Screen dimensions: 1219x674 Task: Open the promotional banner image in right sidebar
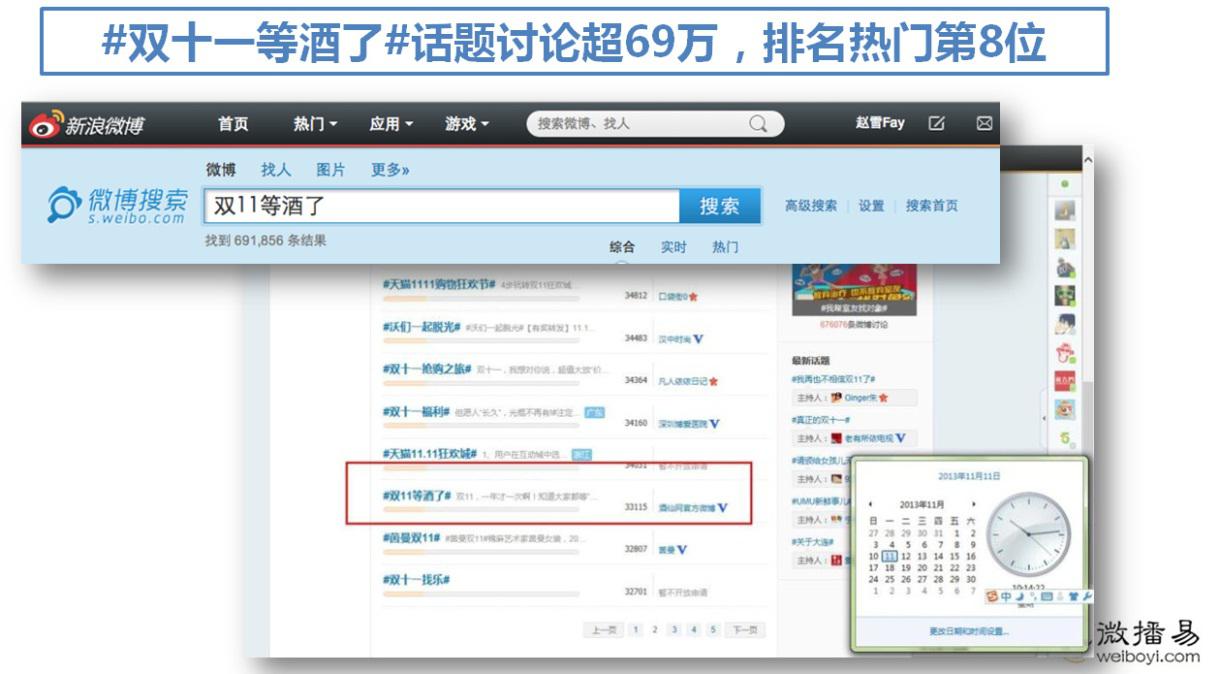855,289
